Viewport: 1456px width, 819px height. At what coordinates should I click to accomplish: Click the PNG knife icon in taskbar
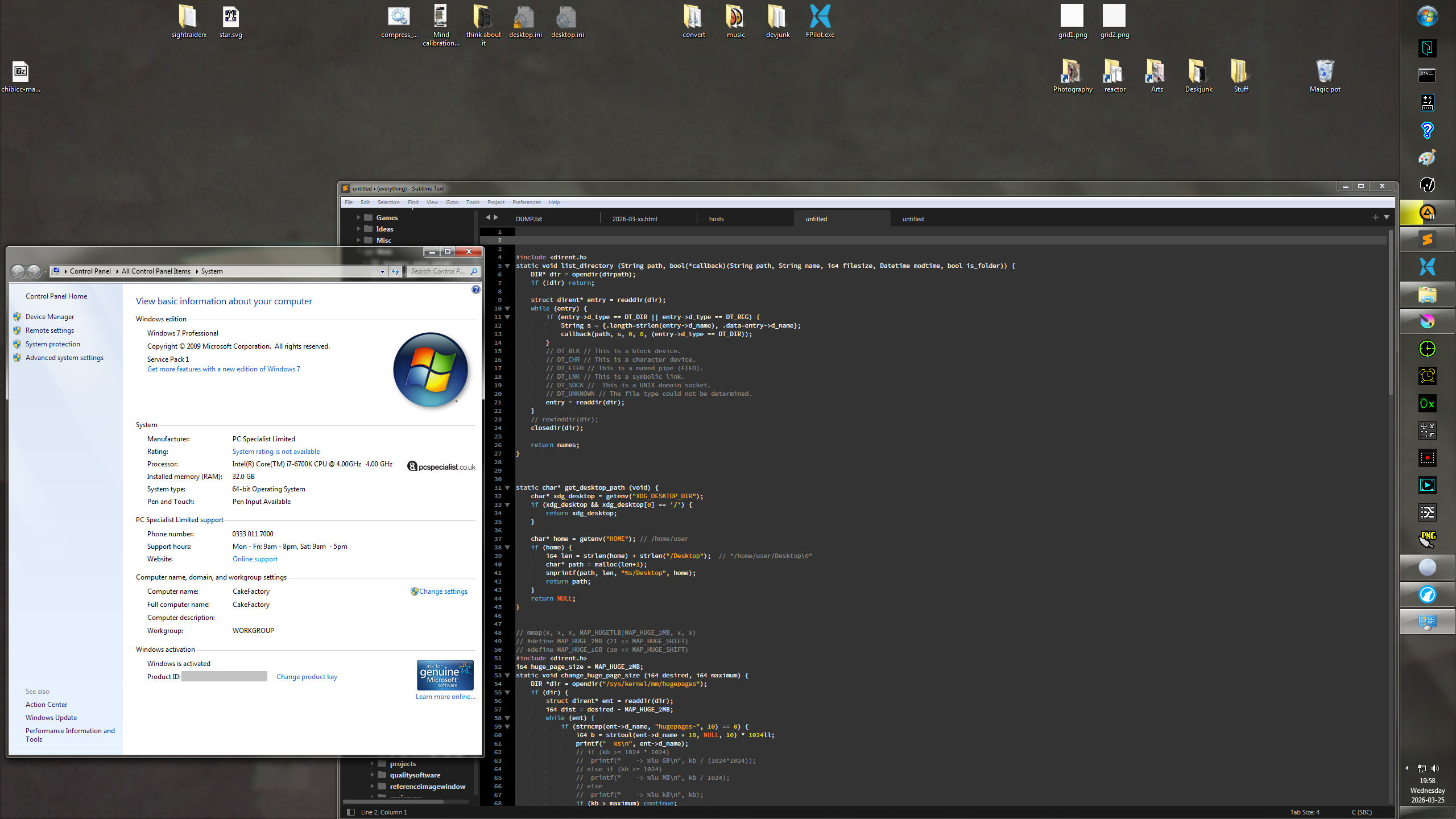click(x=1427, y=539)
